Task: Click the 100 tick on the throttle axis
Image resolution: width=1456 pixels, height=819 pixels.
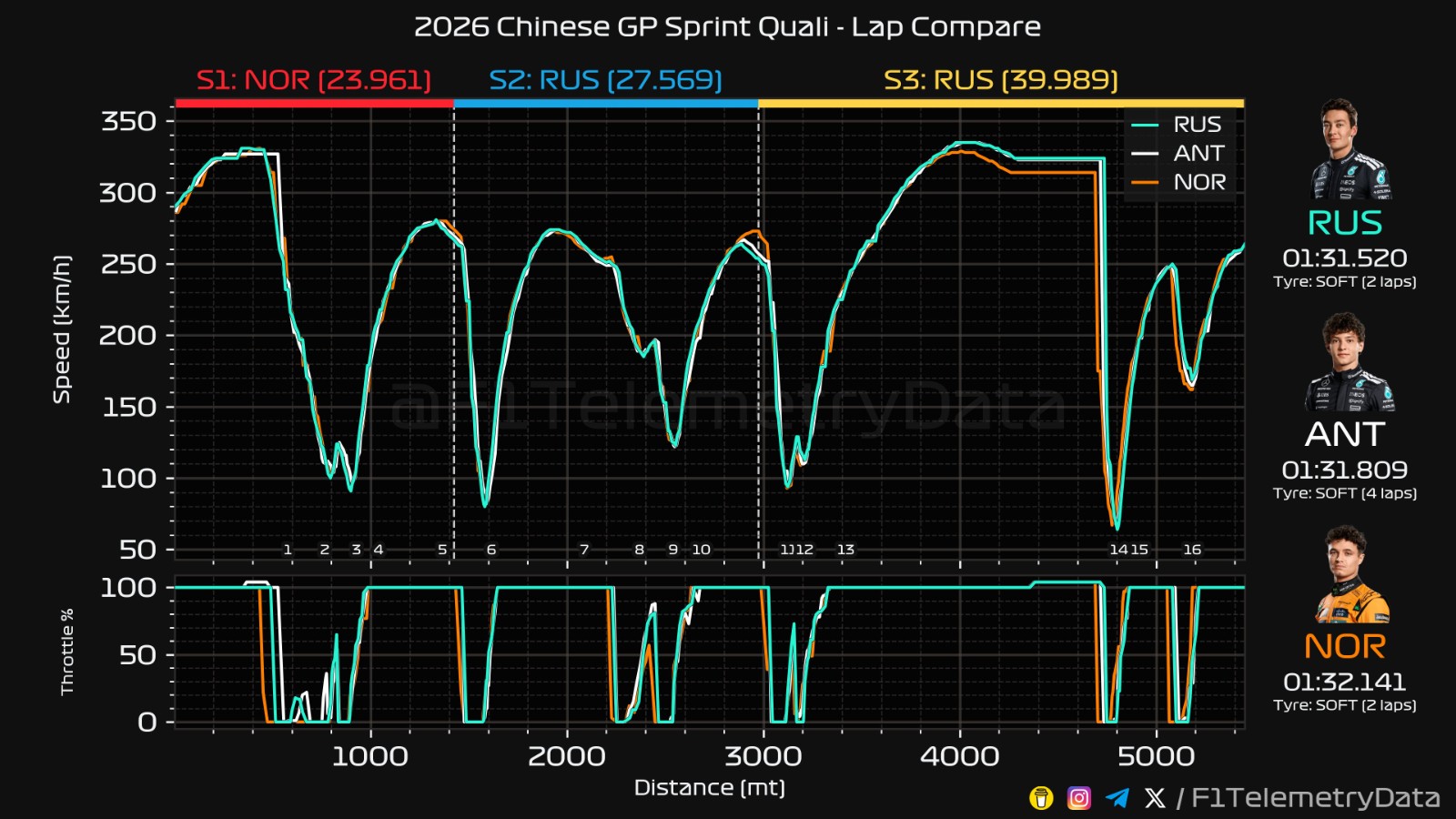Action: coord(128,588)
